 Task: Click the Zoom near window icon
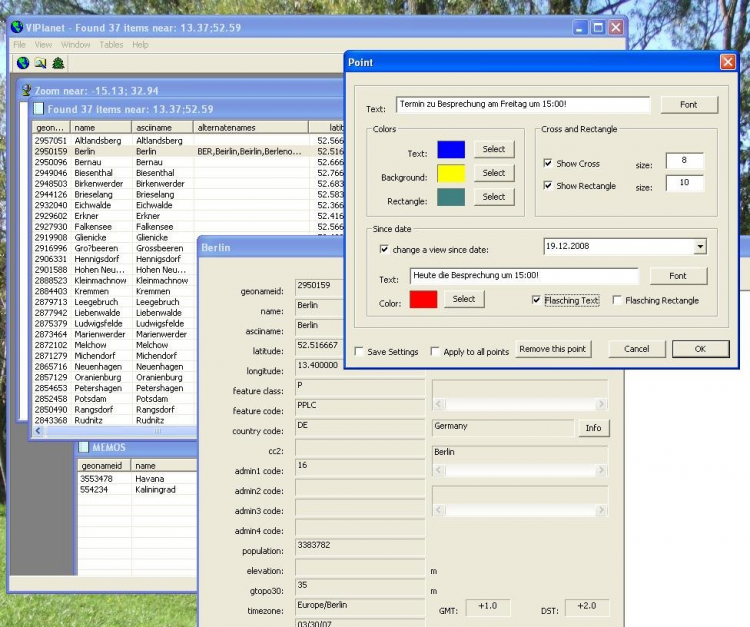27,90
